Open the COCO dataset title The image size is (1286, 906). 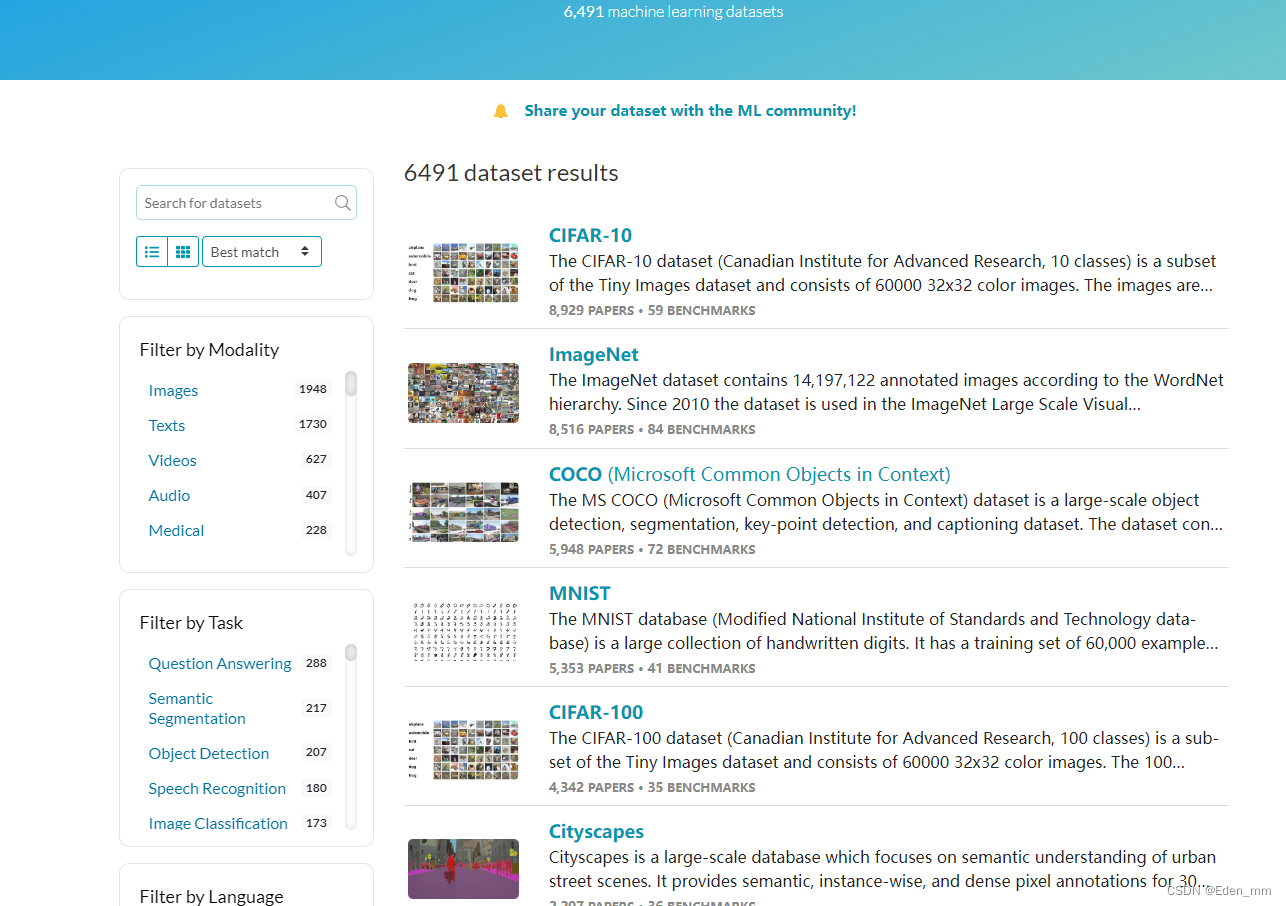pos(749,474)
